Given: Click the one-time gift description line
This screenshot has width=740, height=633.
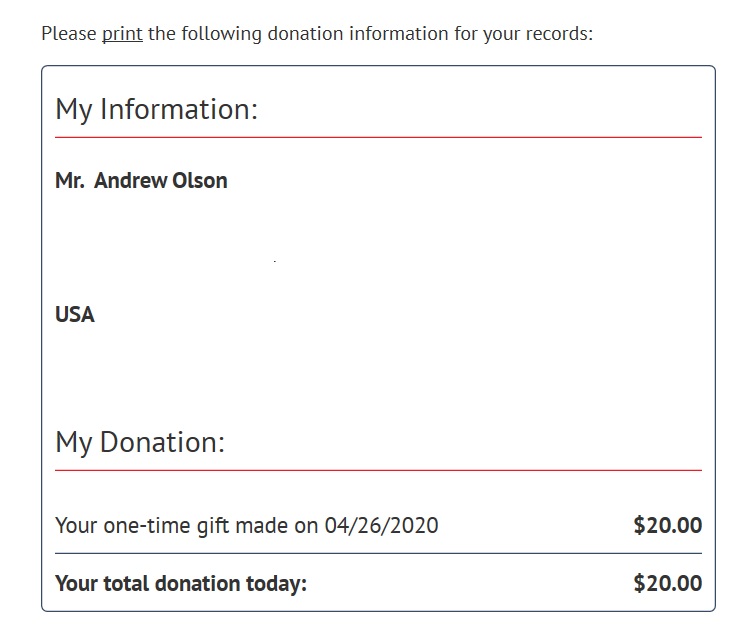Looking at the screenshot, I should (246, 526).
